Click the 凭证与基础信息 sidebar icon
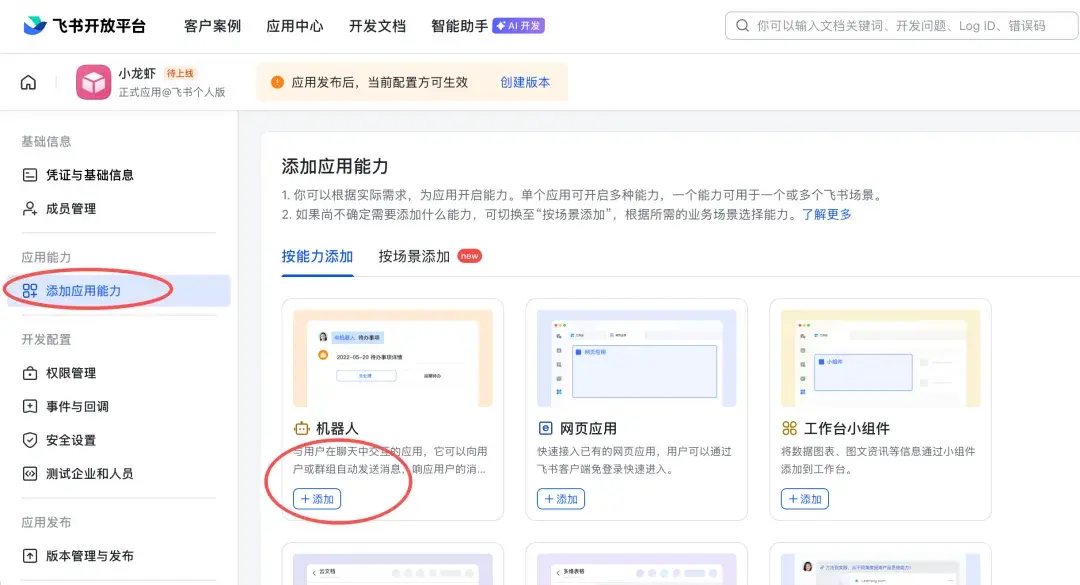1080x585 pixels. (x=30, y=175)
